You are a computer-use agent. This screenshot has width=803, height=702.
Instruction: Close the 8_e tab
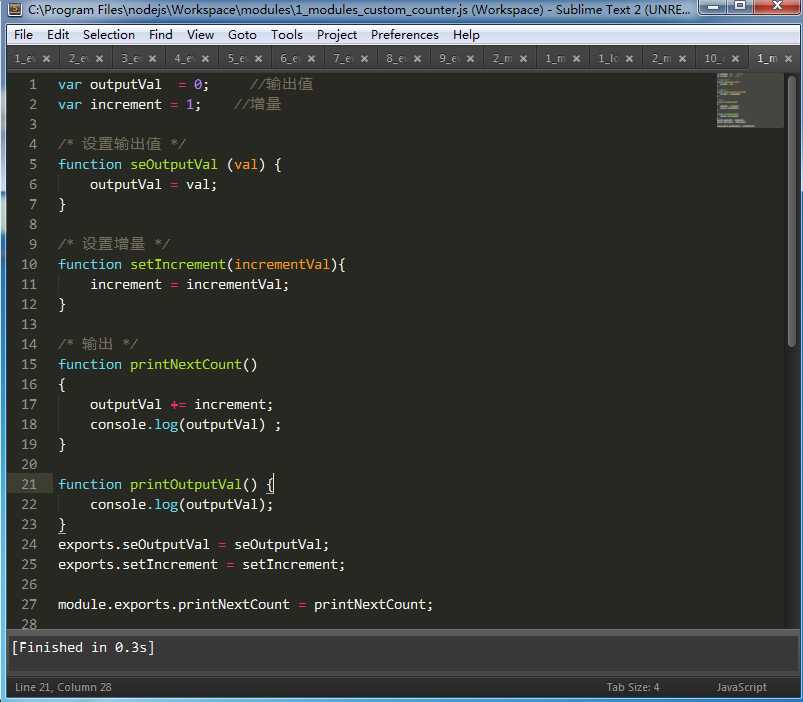[418, 59]
